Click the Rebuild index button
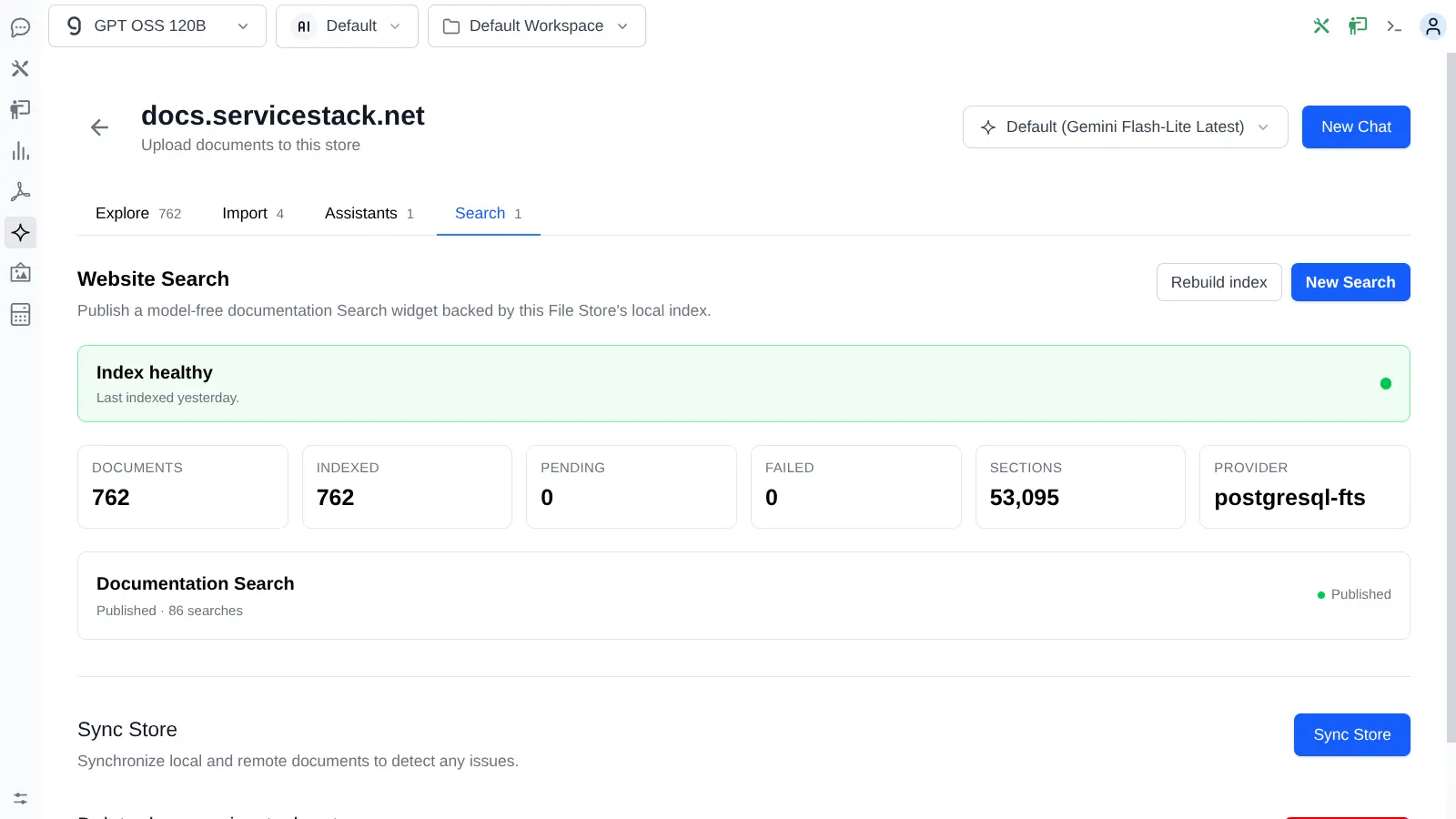1456x819 pixels. pyautogui.click(x=1218, y=282)
